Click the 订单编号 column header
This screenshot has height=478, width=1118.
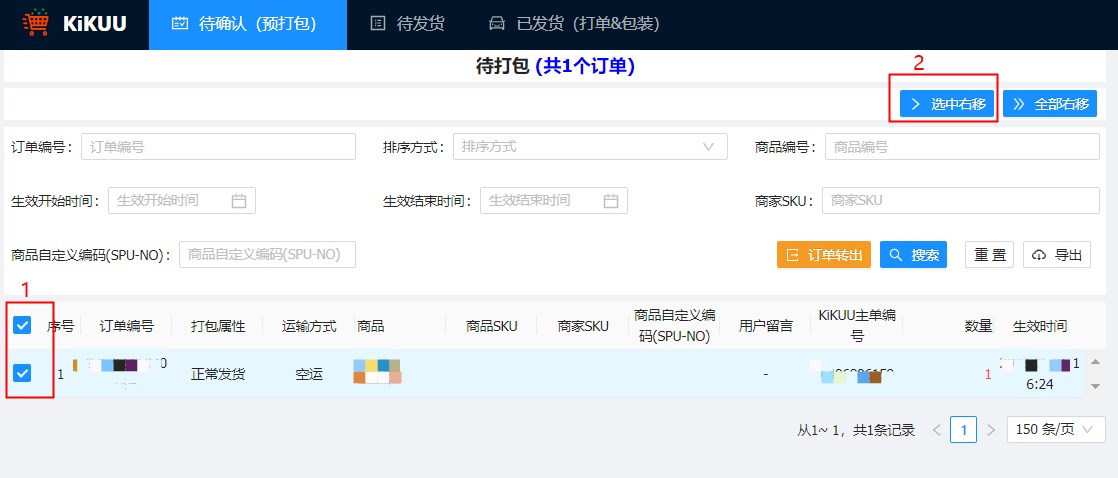pos(126,326)
